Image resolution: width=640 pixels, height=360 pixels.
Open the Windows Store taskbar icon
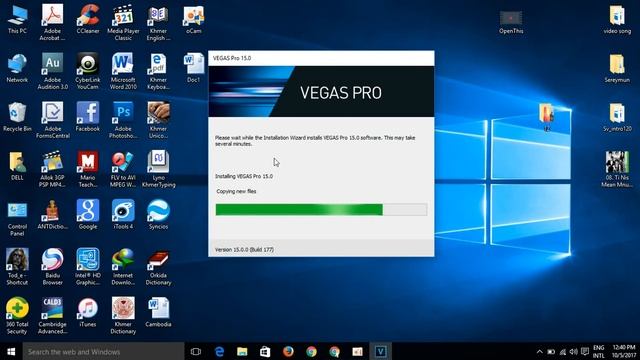265,351
